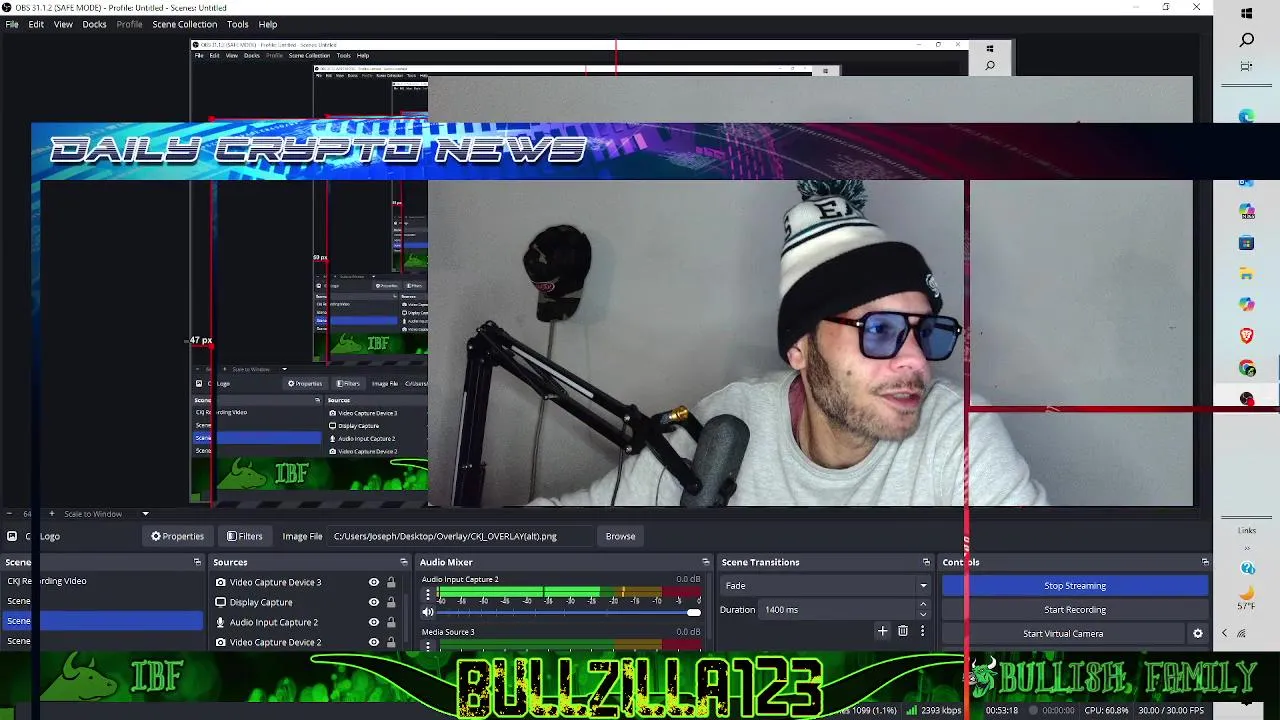Viewport: 1280px width, 720px height.
Task: Open File Explorer from the taskbar
Action: (x=1246, y=274)
